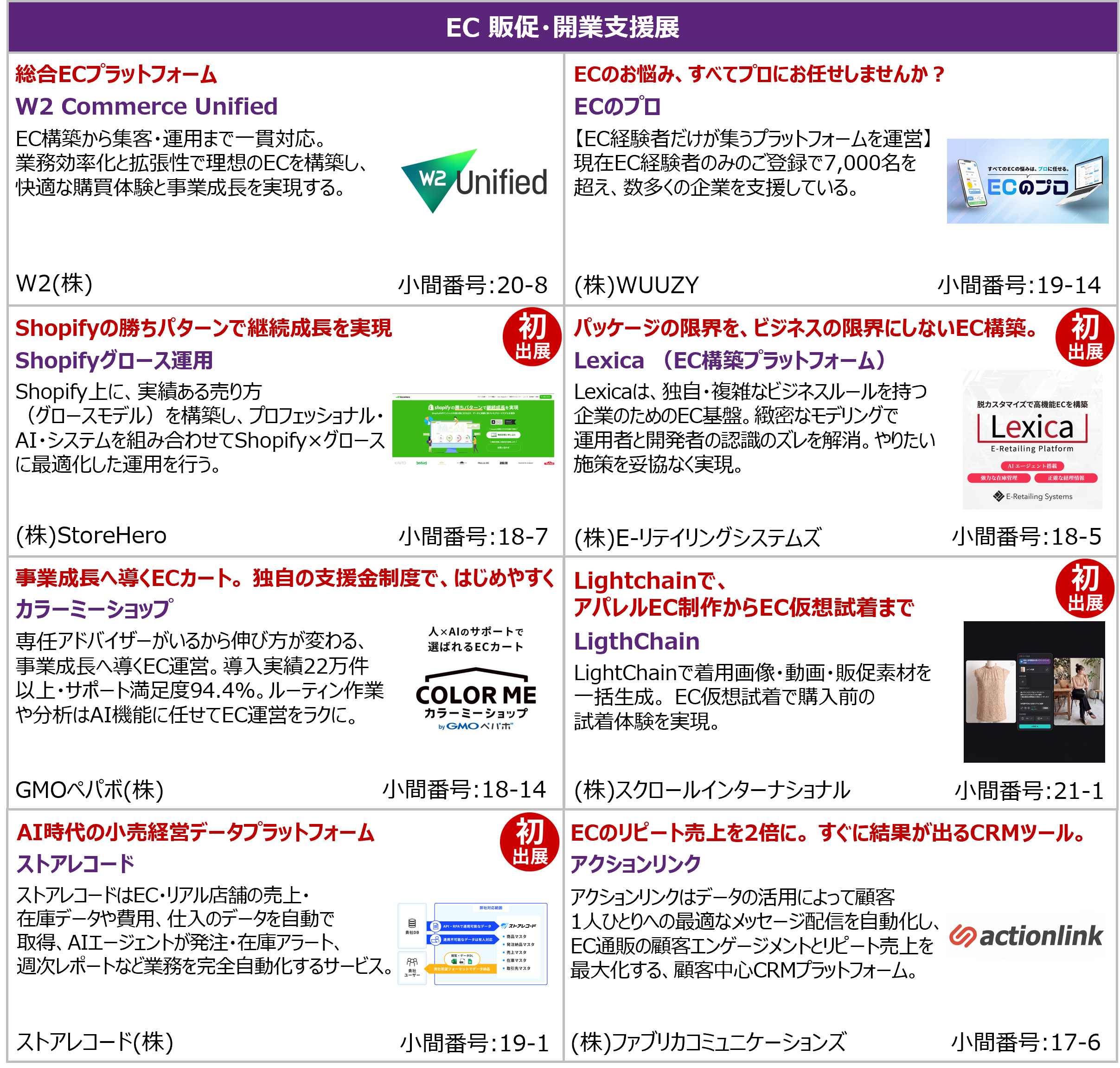Click the description starting 'Lexicaは、独自・複雑なビジネスルールを持つ'
1120x1068 pixels.
tap(754, 428)
